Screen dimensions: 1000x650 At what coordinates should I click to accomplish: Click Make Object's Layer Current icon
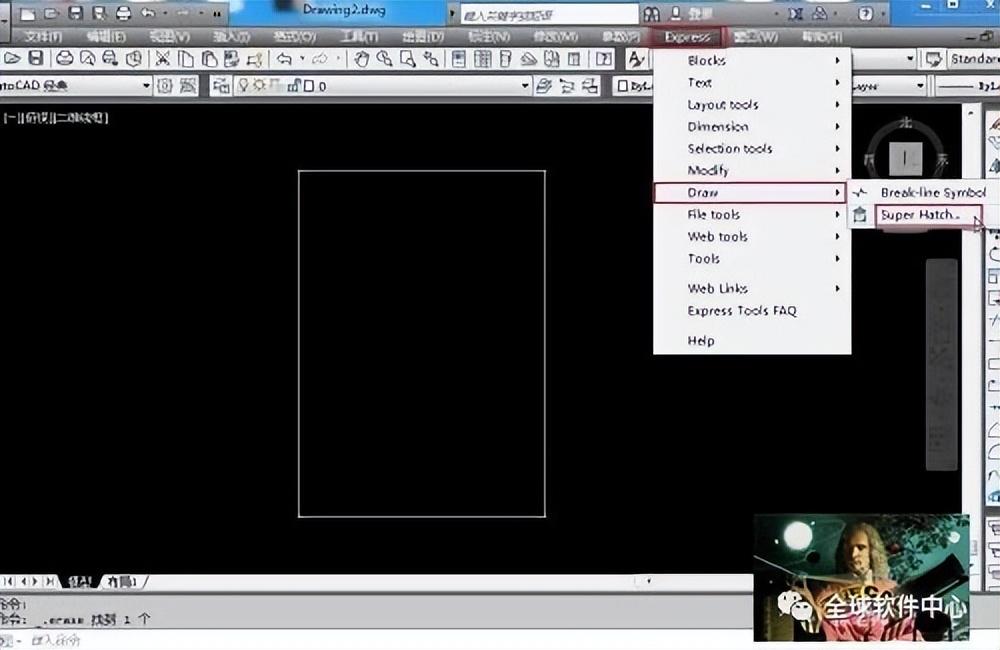tap(543, 85)
